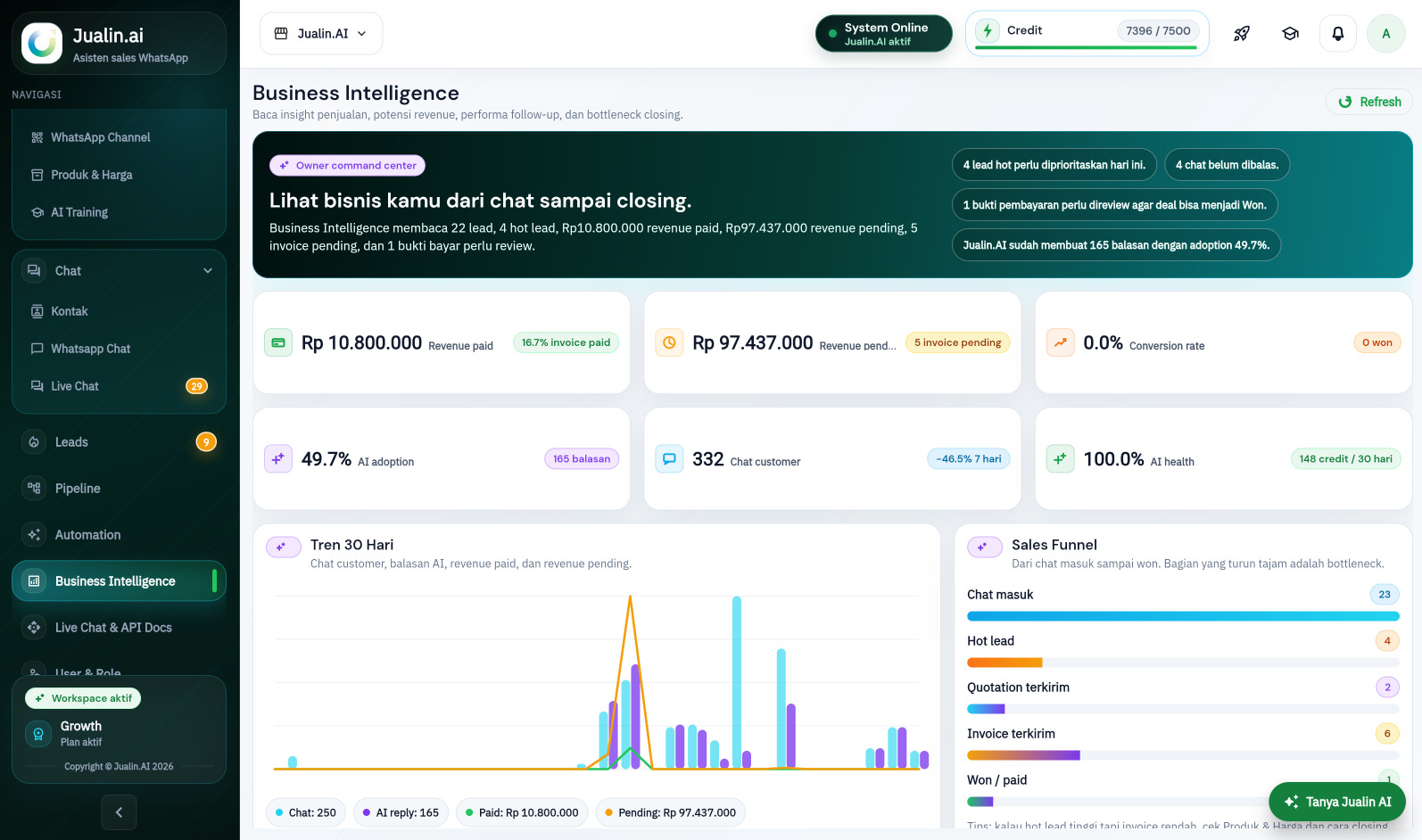Open the user avatar A
This screenshot has width=1422, height=840.
(x=1386, y=34)
